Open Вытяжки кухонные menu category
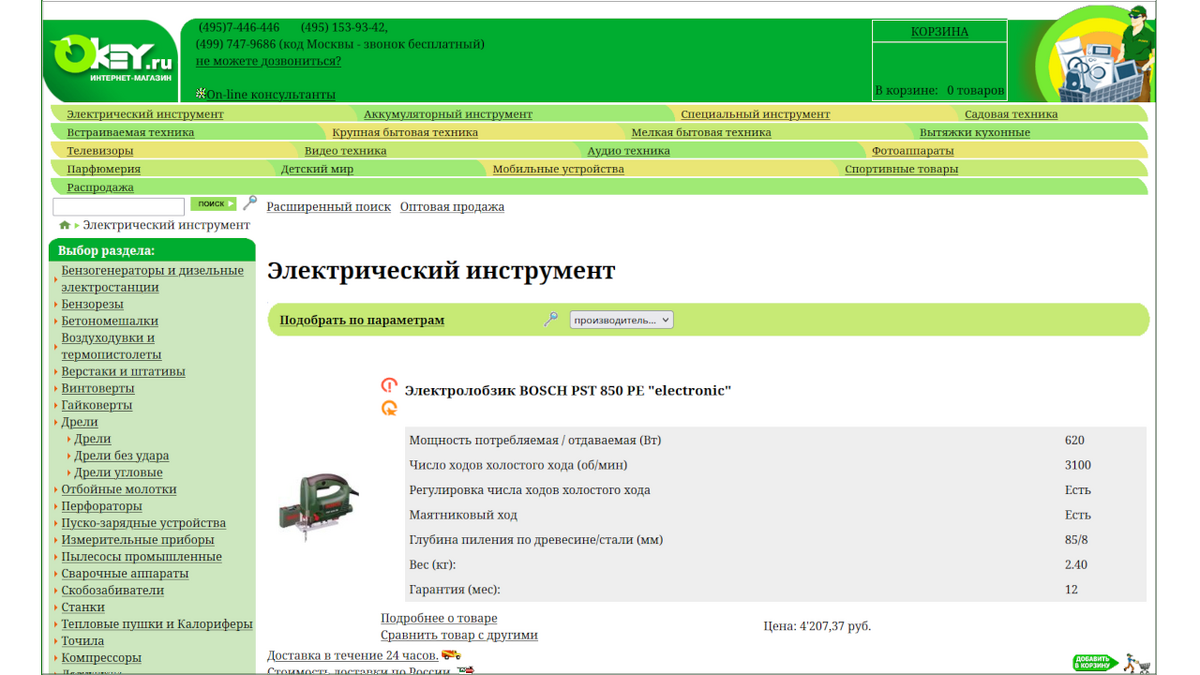This screenshot has height=675, width=1200. coord(975,132)
